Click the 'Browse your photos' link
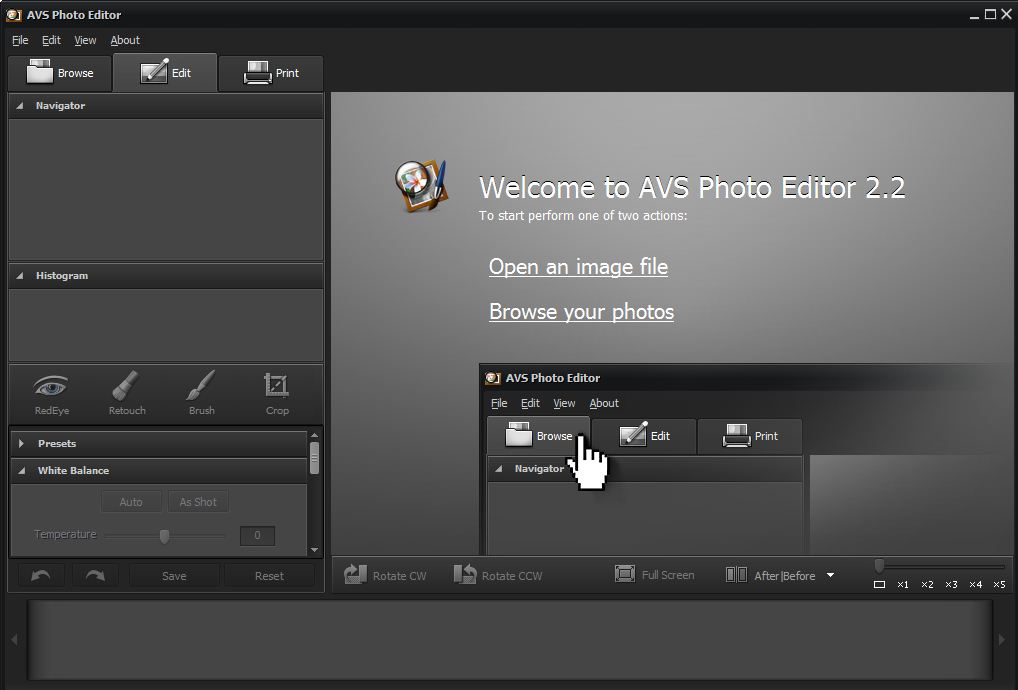This screenshot has height=690, width=1018. coord(581,312)
